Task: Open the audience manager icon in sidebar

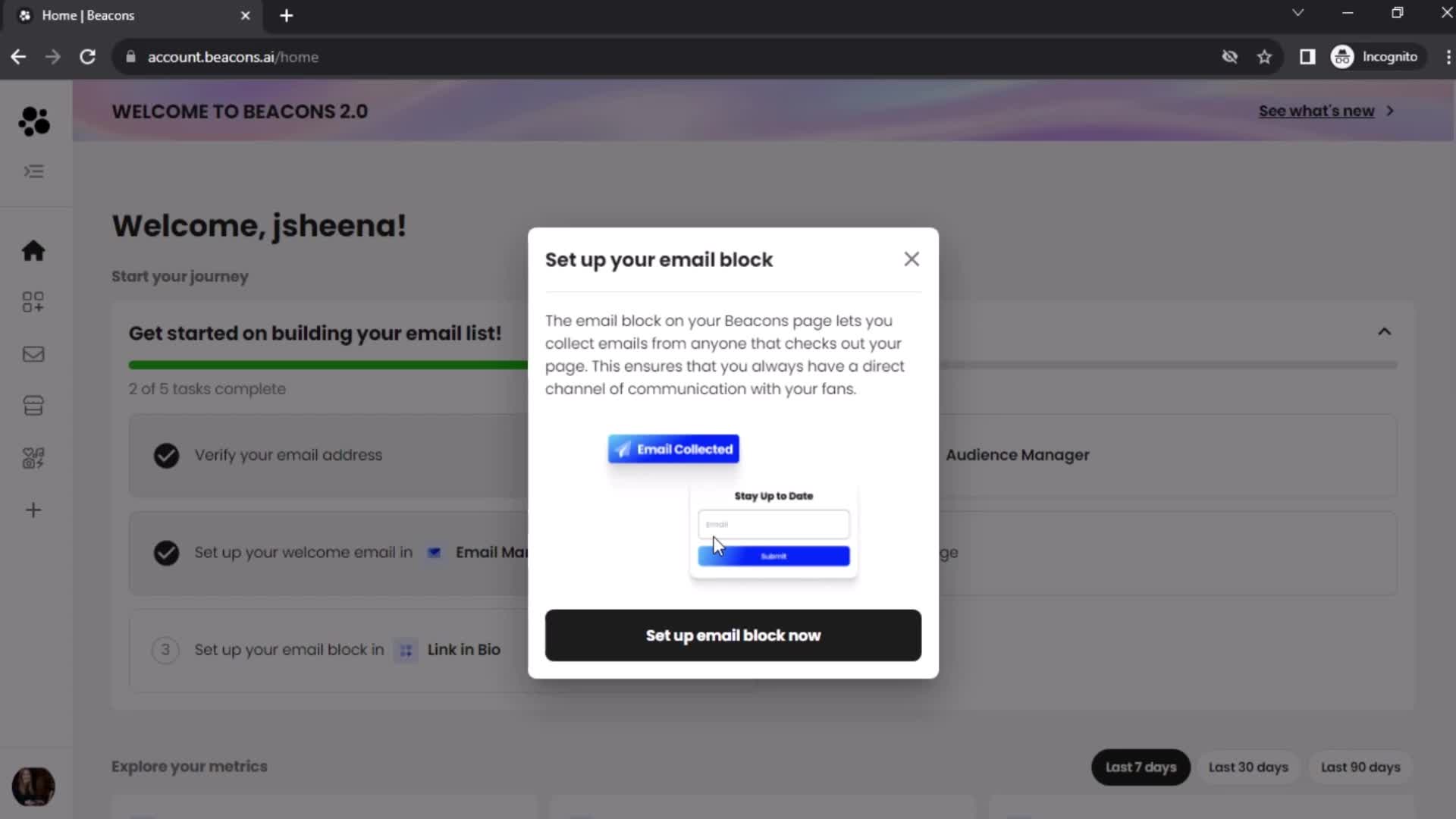Action: pos(33,458)
